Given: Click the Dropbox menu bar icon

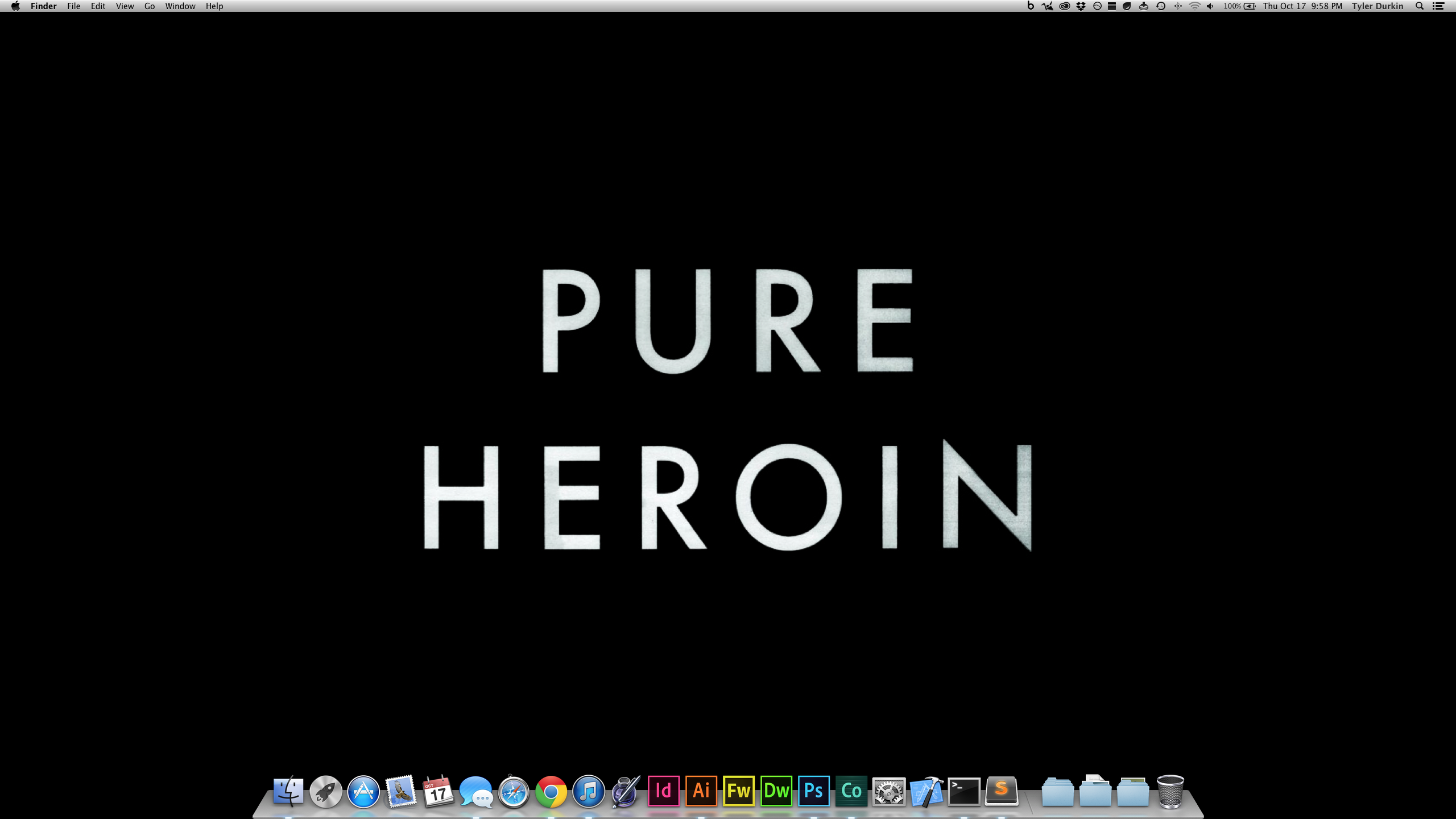Looking at the screenshot, I should point(1081,6).
